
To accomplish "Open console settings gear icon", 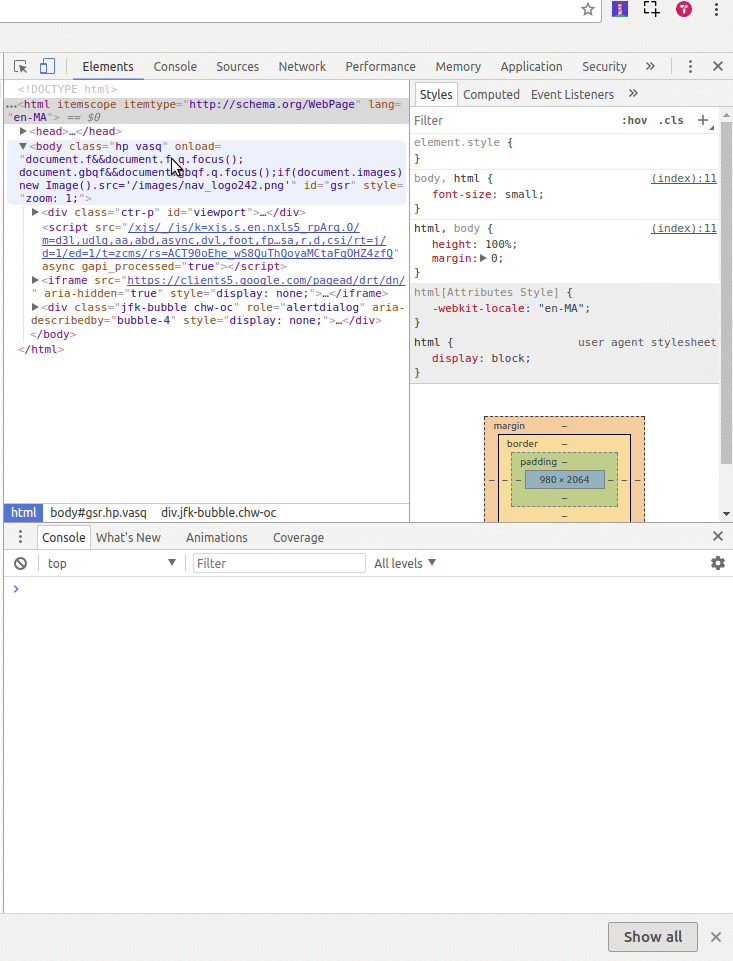I will click(717, 564).
